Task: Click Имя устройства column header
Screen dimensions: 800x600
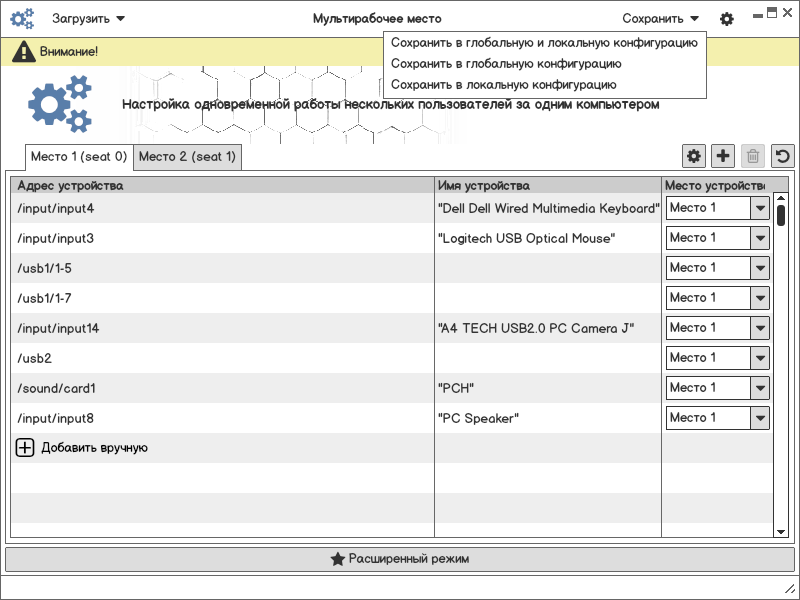Action: pyautogui.click(x=548, y=185)
